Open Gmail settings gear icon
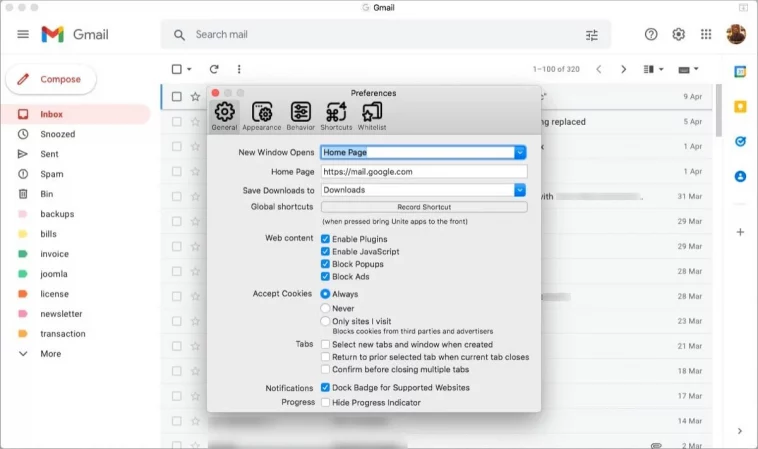The width and height of the screenshot is (758, 449). coord(678,34)
